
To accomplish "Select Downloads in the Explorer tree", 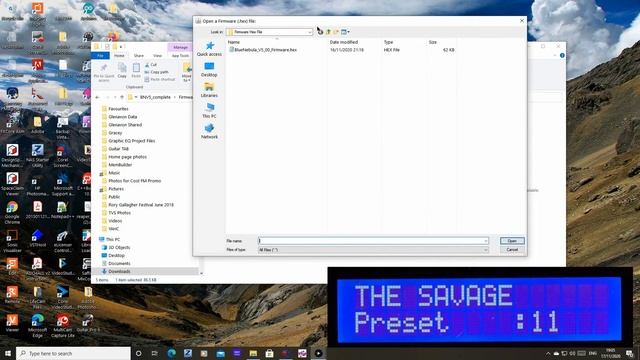I will [x=119, y=271].
